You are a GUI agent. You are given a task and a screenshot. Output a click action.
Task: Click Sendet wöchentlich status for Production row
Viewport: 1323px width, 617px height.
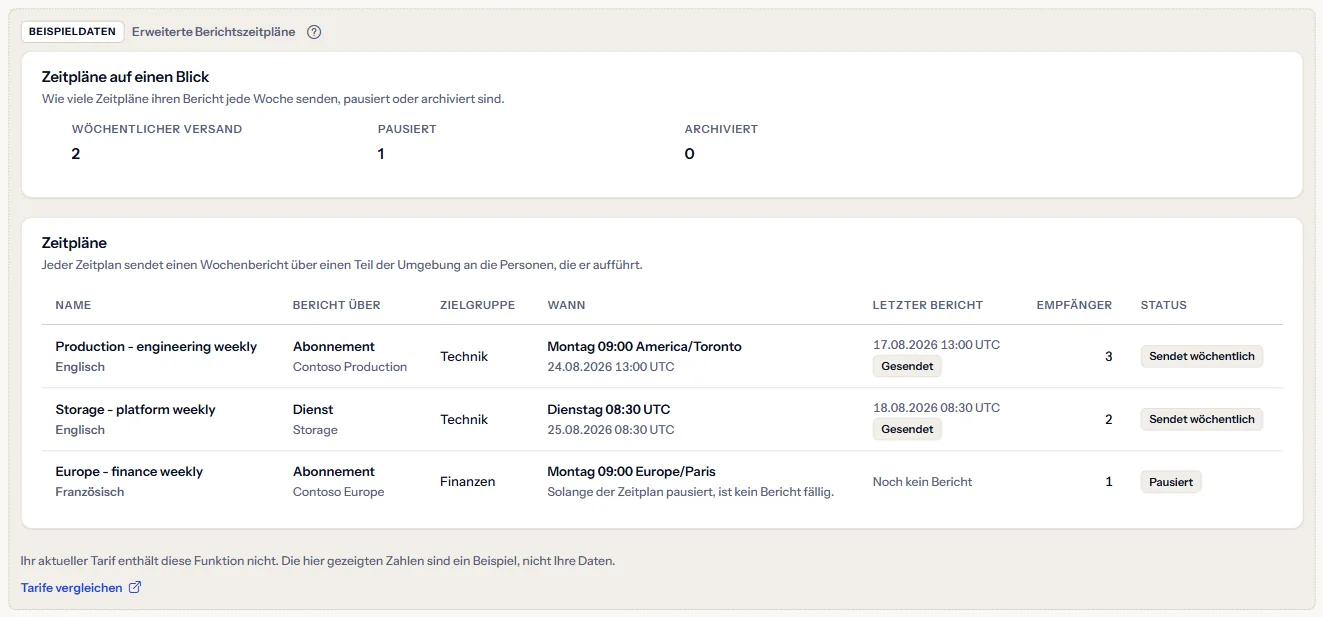click(1202, 357)
